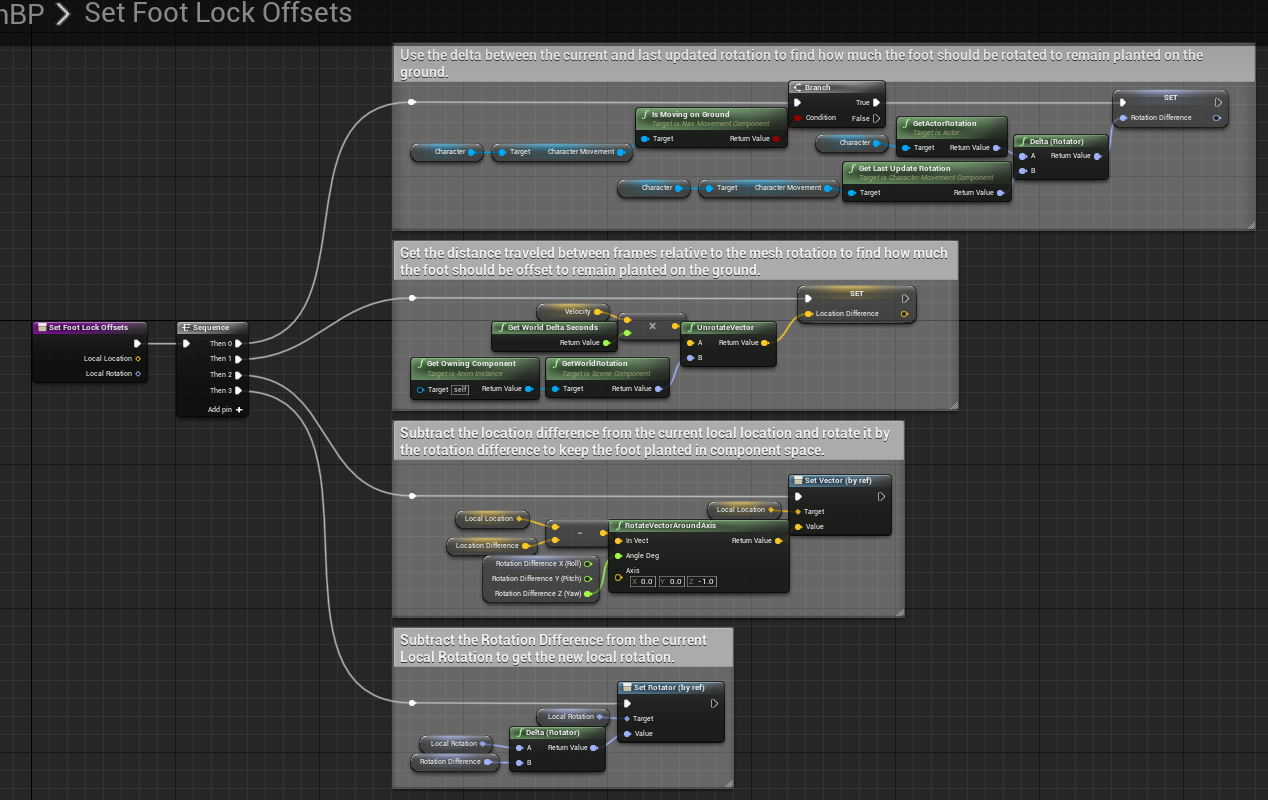
Task: Click the self Target field on Get Owning Component
Action: 460,389
